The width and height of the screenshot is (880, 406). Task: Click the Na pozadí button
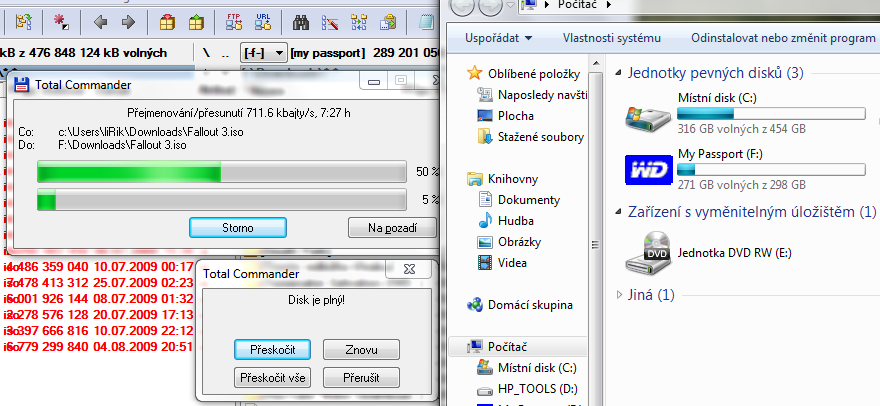(392, 228)
